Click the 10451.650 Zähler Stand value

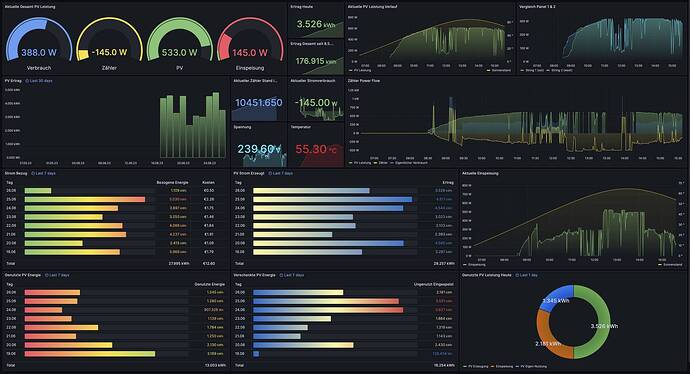pos(259,103)
